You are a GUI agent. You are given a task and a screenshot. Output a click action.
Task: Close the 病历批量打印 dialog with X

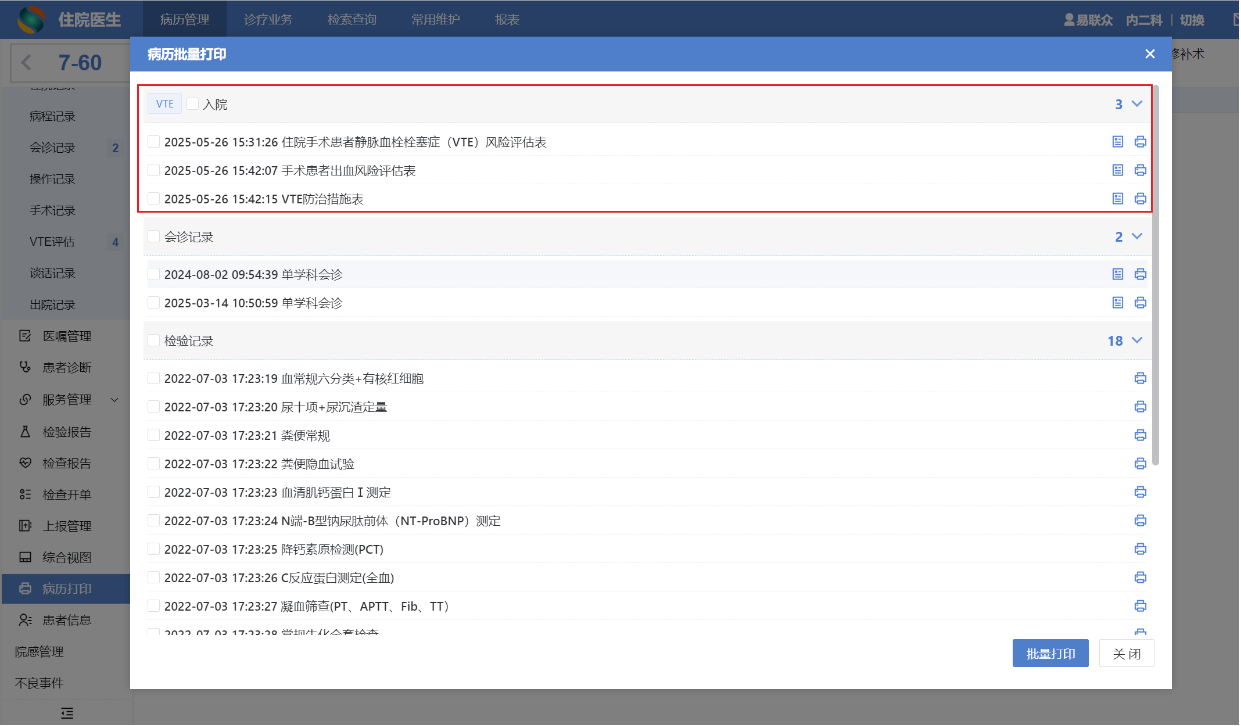tap(1150, 54)
